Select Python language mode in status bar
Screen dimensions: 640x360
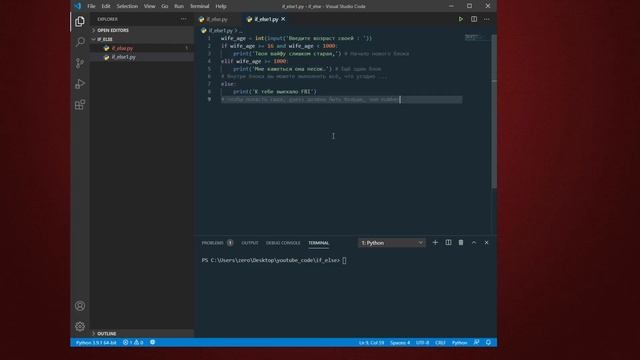coord(459,342)
